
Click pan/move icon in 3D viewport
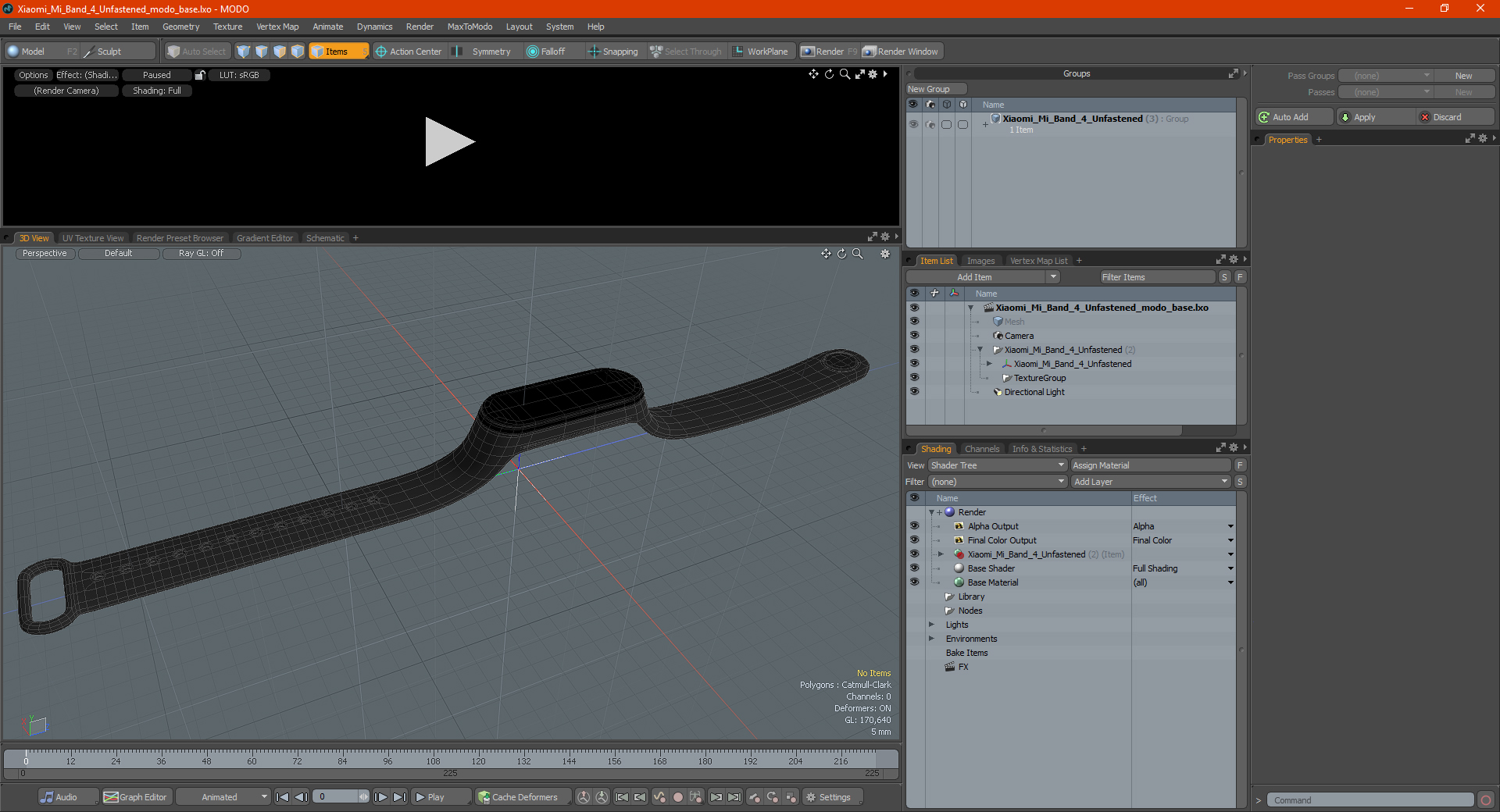point(826,254)
